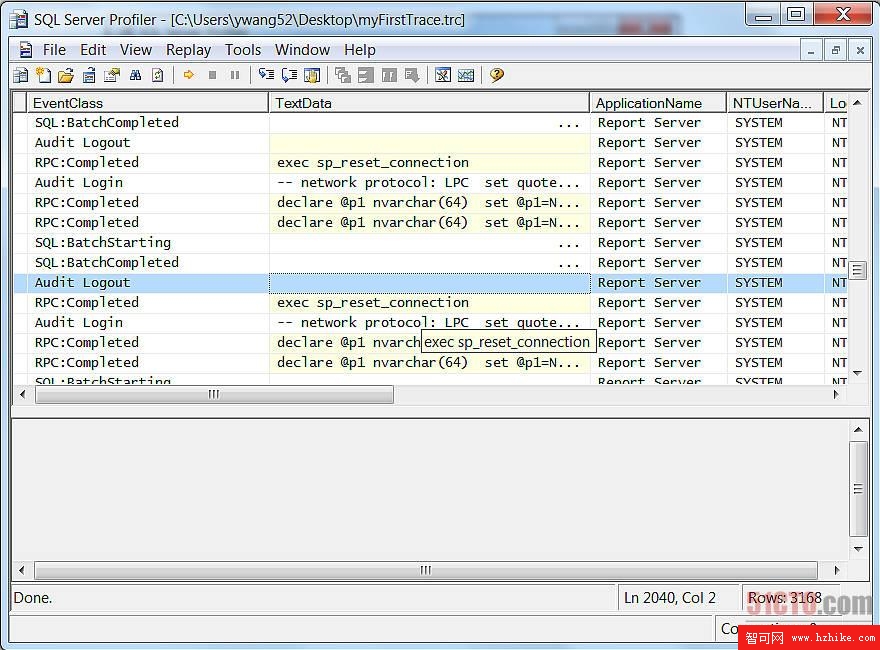Click the Pause toolbar icon
This screenshot has width=880, height=650.
(x=235, y=75)
